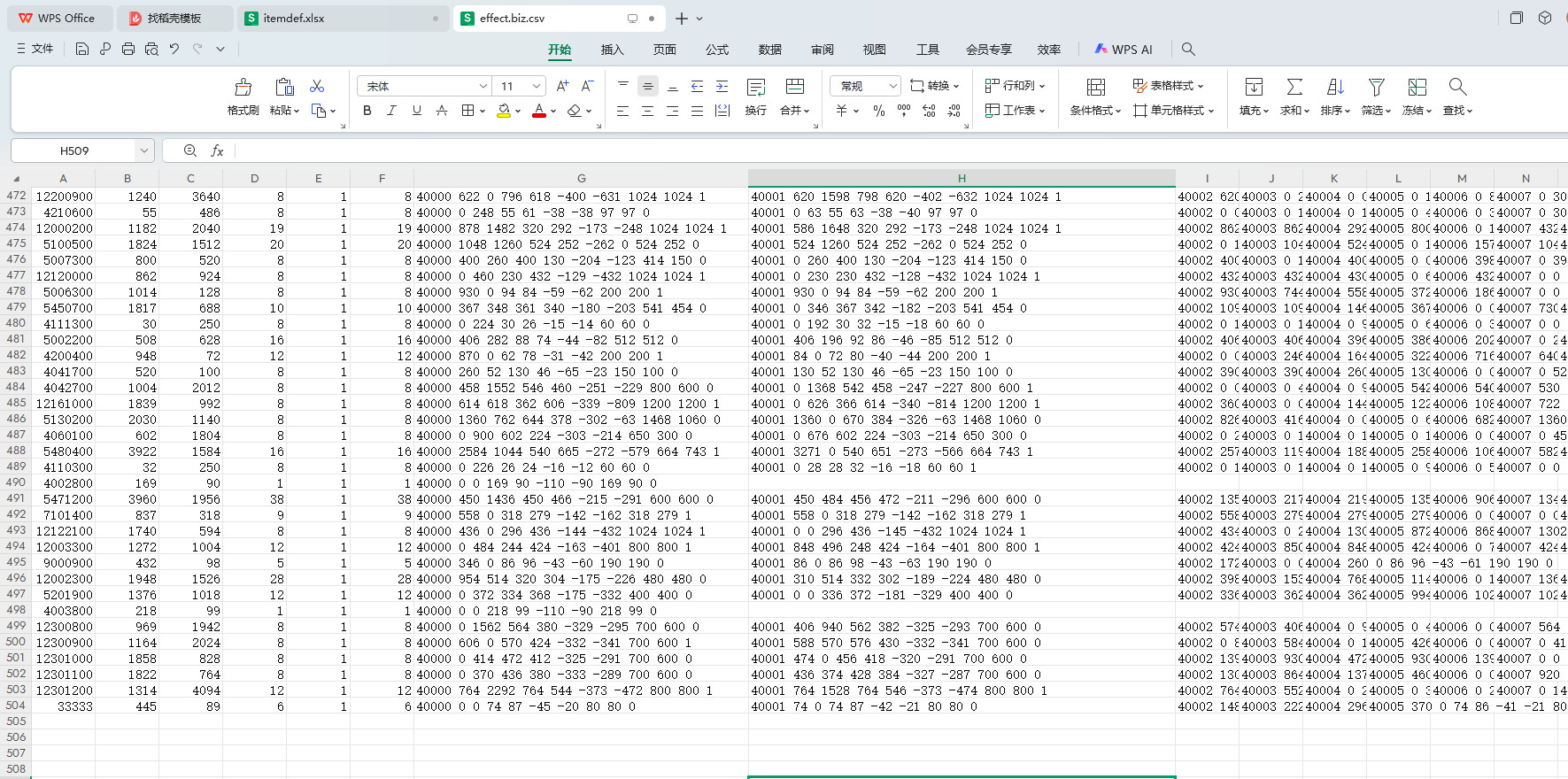This screenshot has height=779, width=1568.
Task: Expand the Paste (粘贴) options arrow
Action: (297, 112)
